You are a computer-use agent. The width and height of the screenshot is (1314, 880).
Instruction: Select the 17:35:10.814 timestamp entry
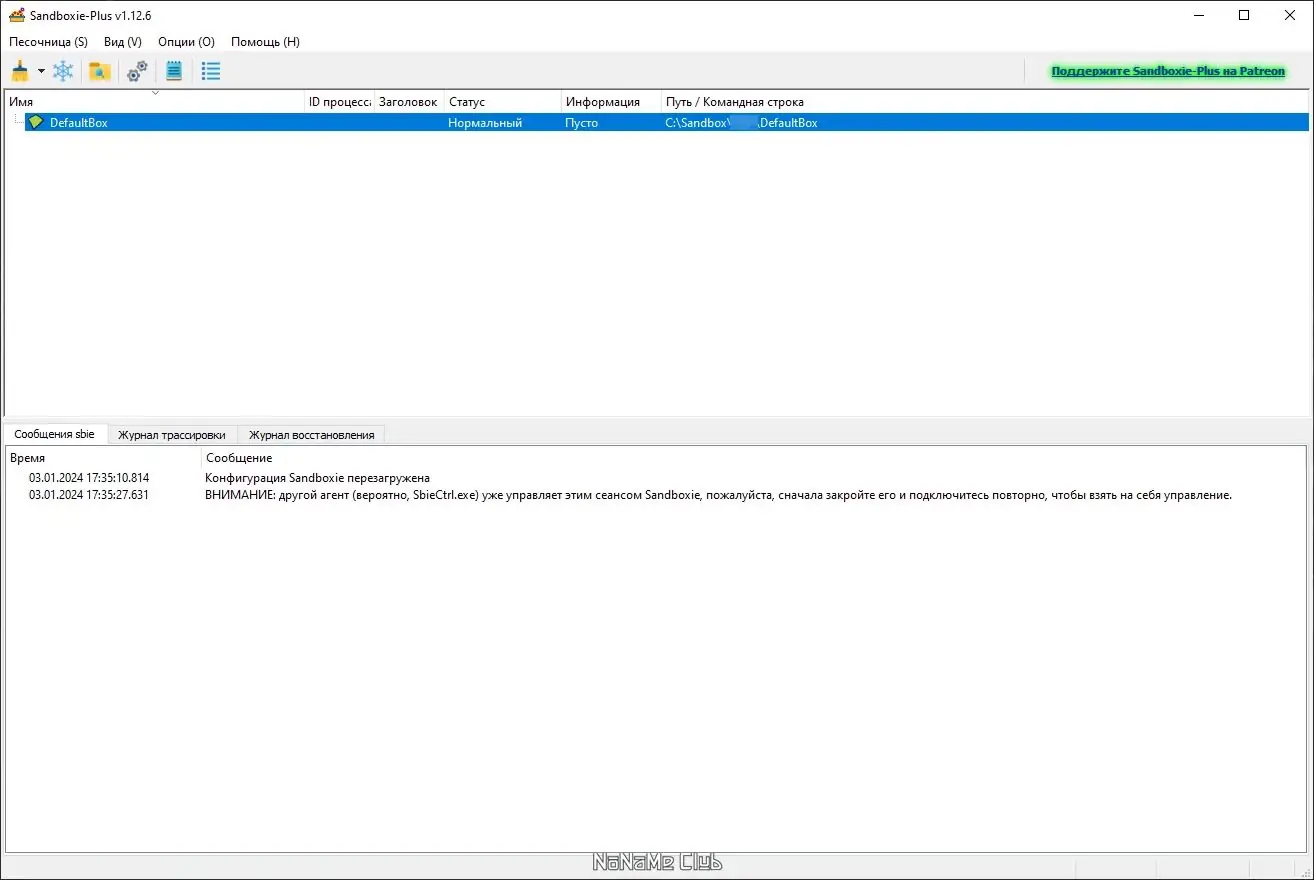click(x=89, y=478)
